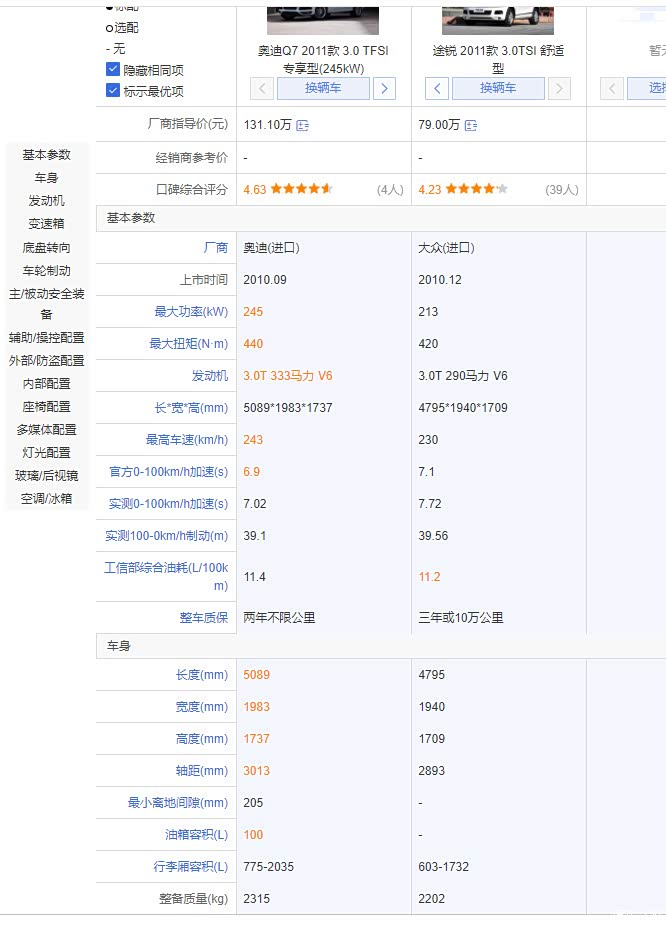The height and width of the screenshot is (926, 666).
Task: Click Audi Q7 car thumbnail image
Action: coord(323,21)
